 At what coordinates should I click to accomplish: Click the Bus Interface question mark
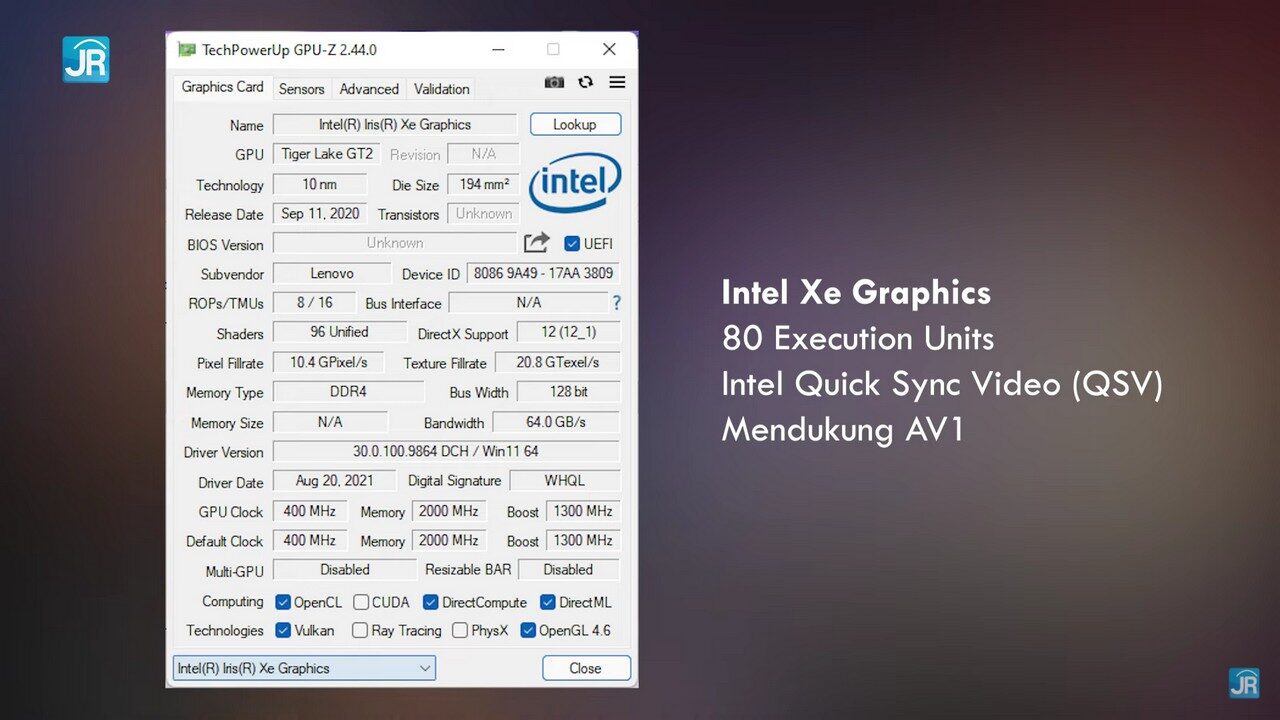pos(616,303)
